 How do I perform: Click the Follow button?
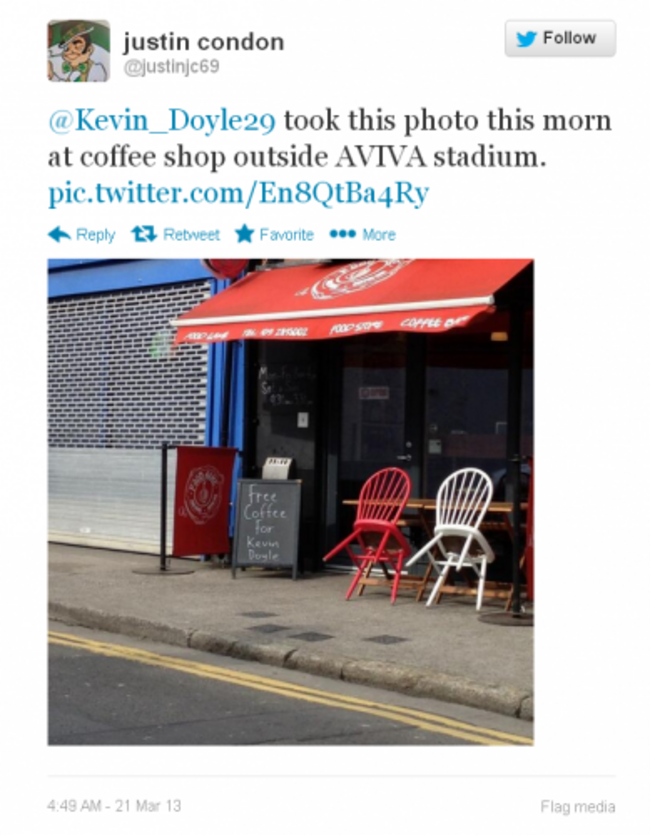tap(560, 38)
